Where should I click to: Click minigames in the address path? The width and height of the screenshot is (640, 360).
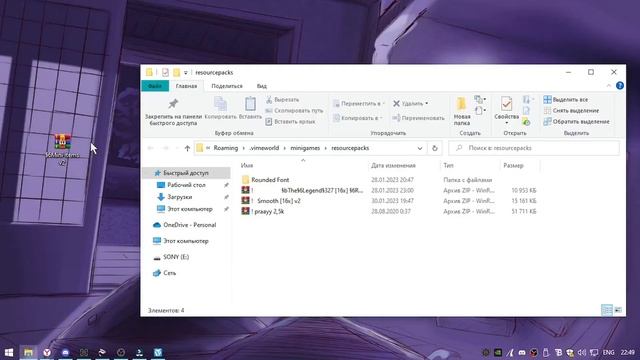[x=305, y=148]
